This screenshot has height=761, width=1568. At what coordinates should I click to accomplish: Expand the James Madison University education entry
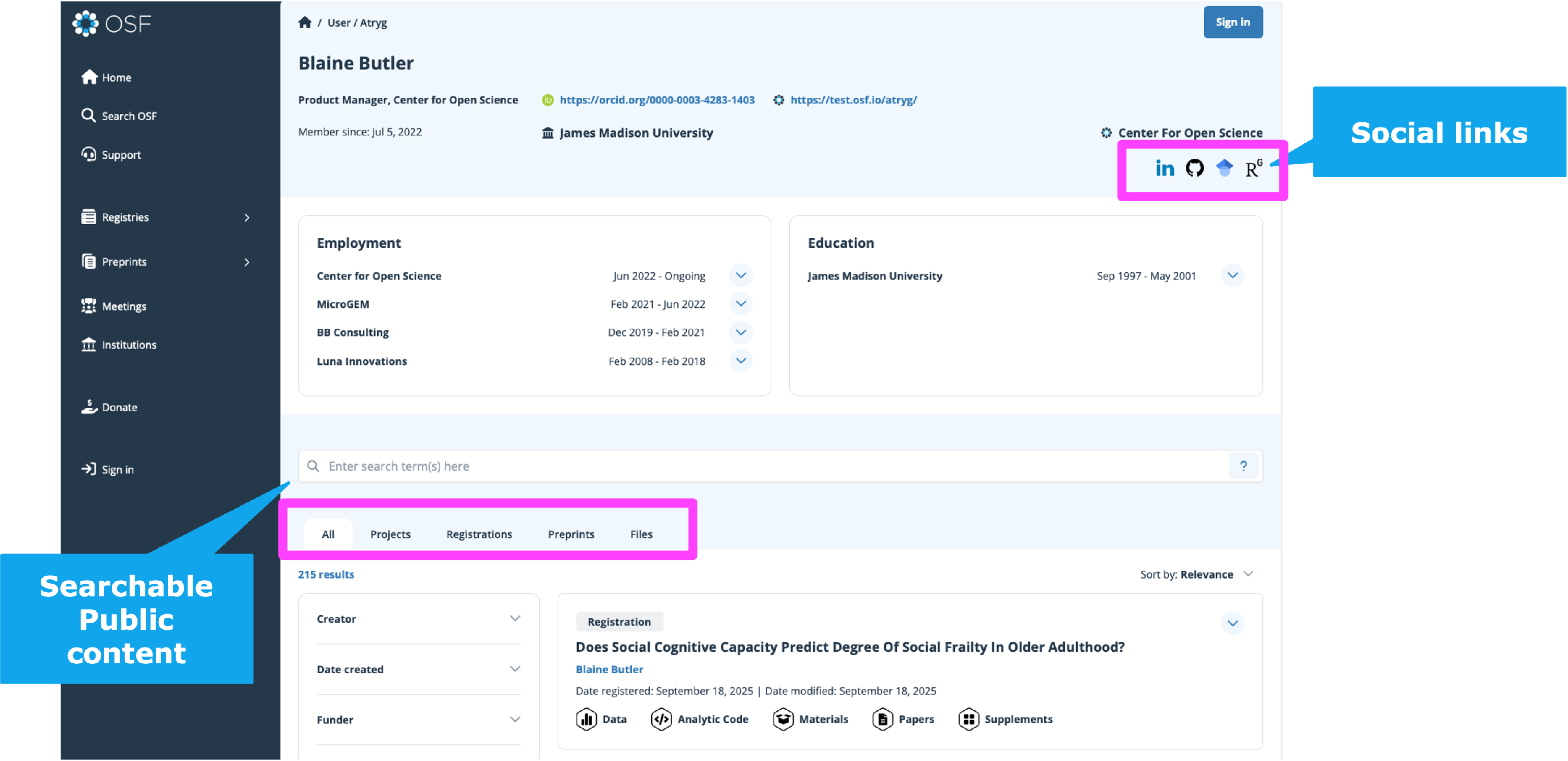coord(1232,275)
